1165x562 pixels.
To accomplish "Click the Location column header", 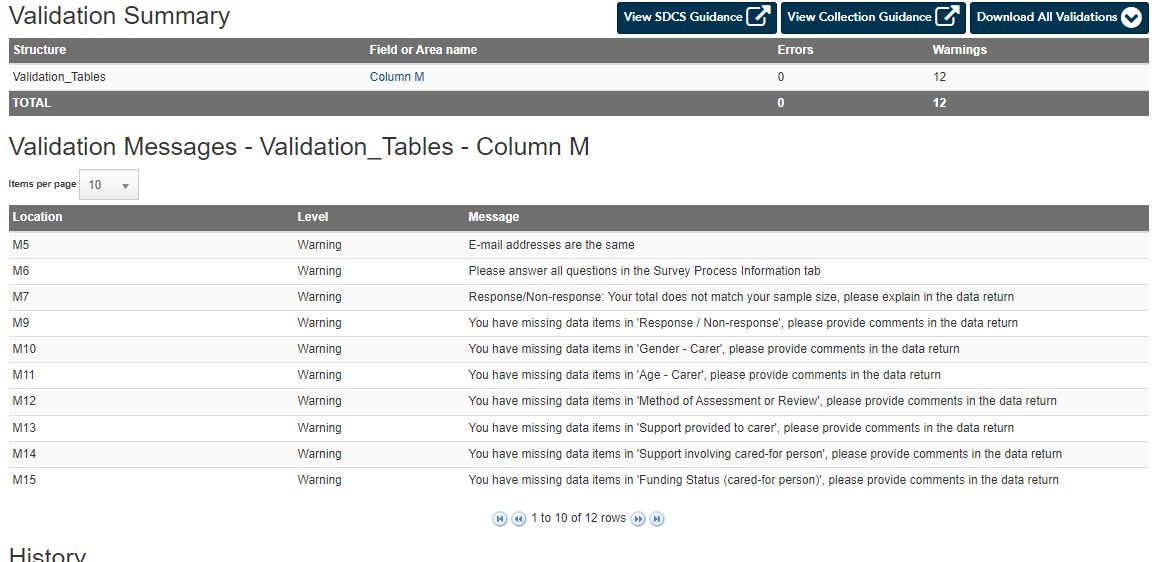I will click(37, 217).
